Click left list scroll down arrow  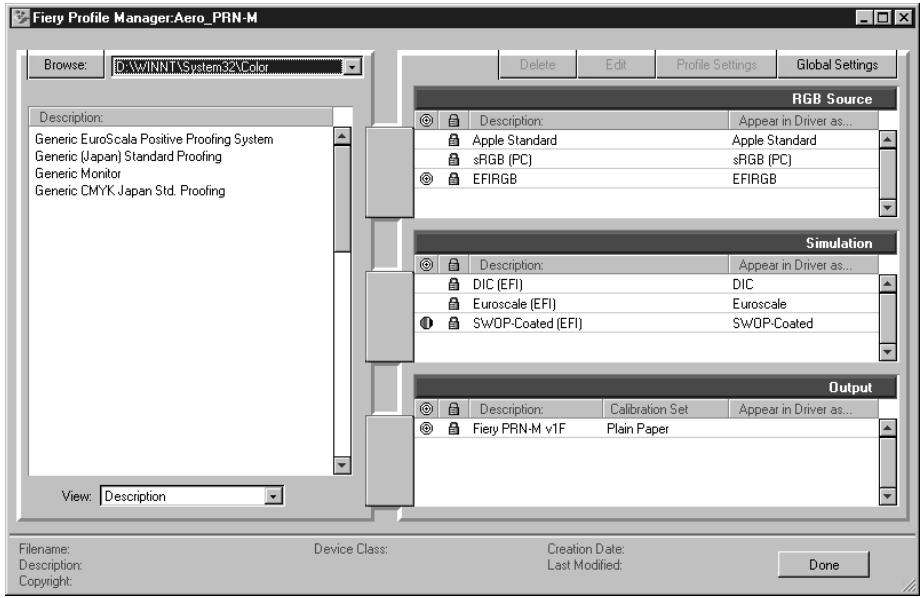342,465
